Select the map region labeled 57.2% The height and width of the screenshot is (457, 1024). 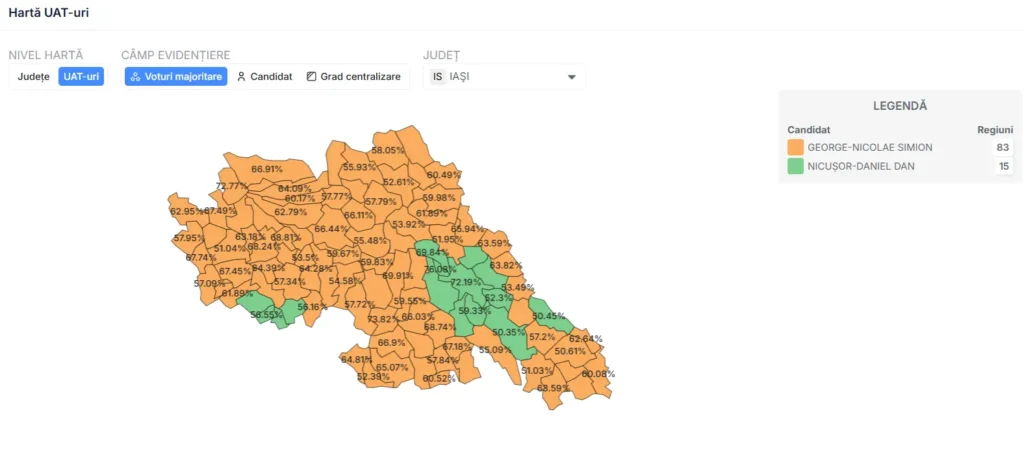click(542, 338)
